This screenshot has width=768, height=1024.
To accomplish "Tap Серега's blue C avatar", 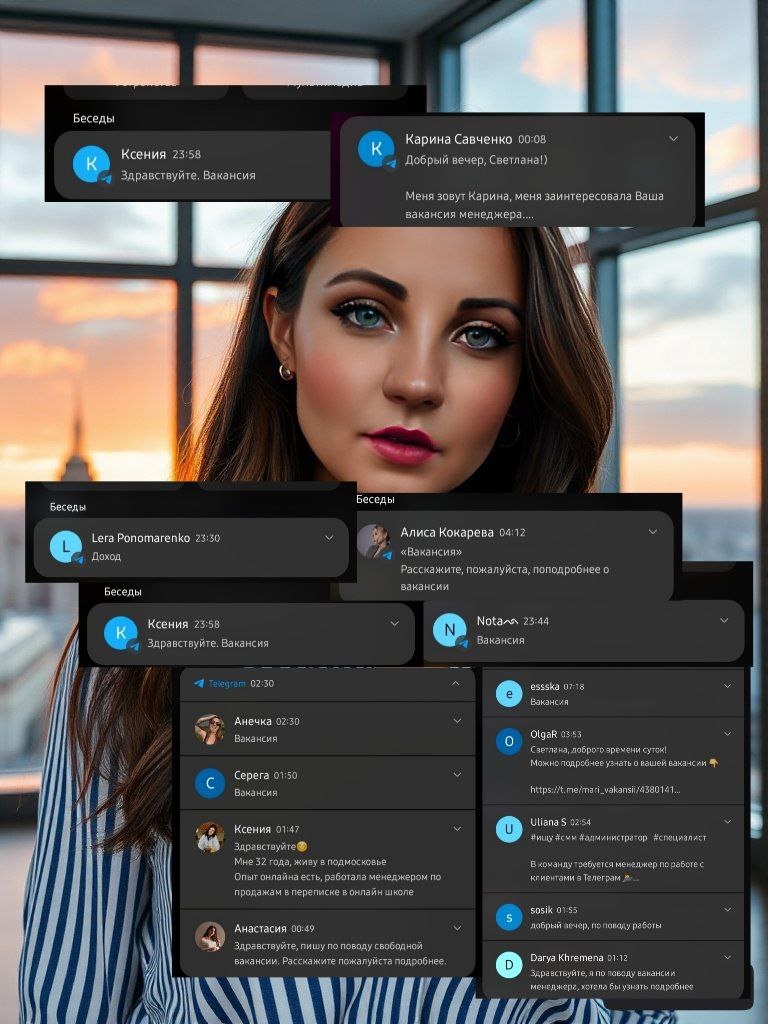I will click(210, 784).
